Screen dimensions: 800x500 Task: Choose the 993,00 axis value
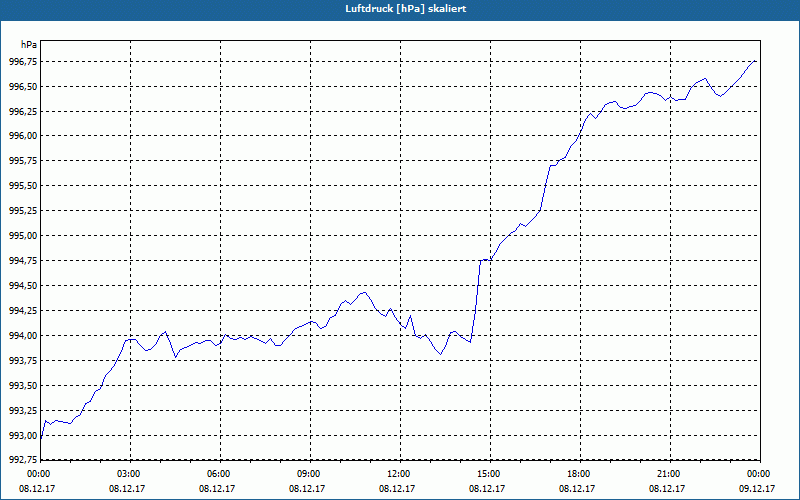point(23,436)
